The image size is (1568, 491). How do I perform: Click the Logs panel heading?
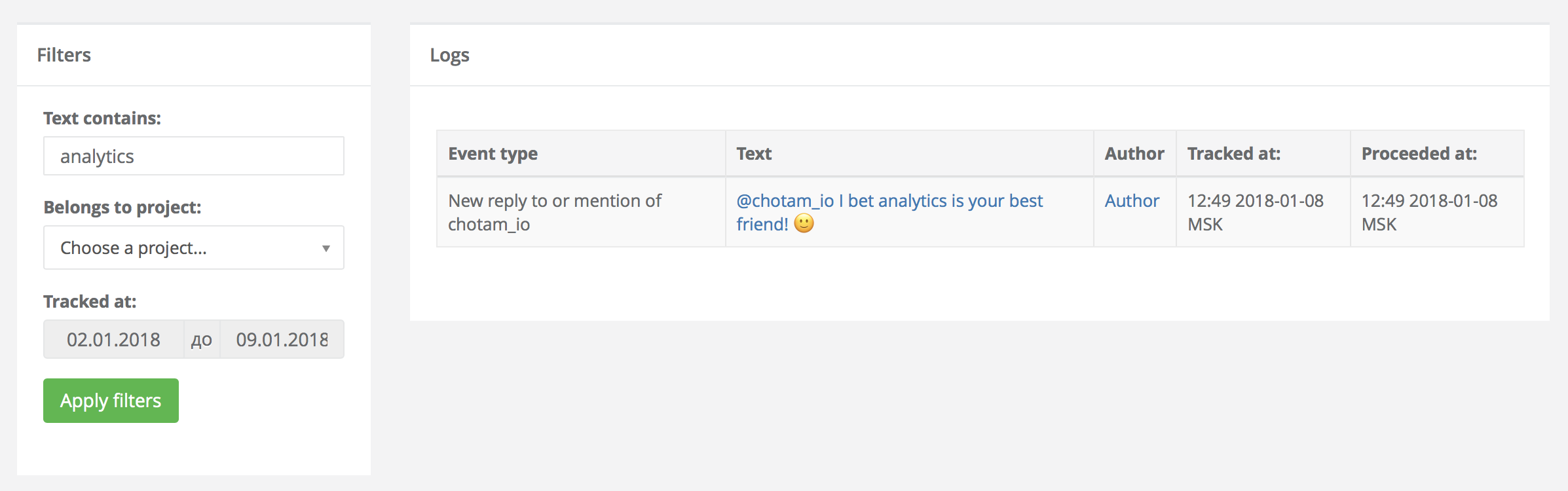(x=449, y=55)
